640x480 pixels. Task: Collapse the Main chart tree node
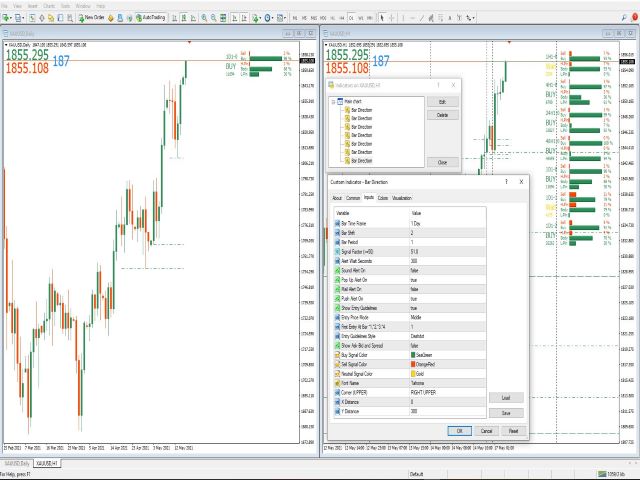[x=334, y=101]
